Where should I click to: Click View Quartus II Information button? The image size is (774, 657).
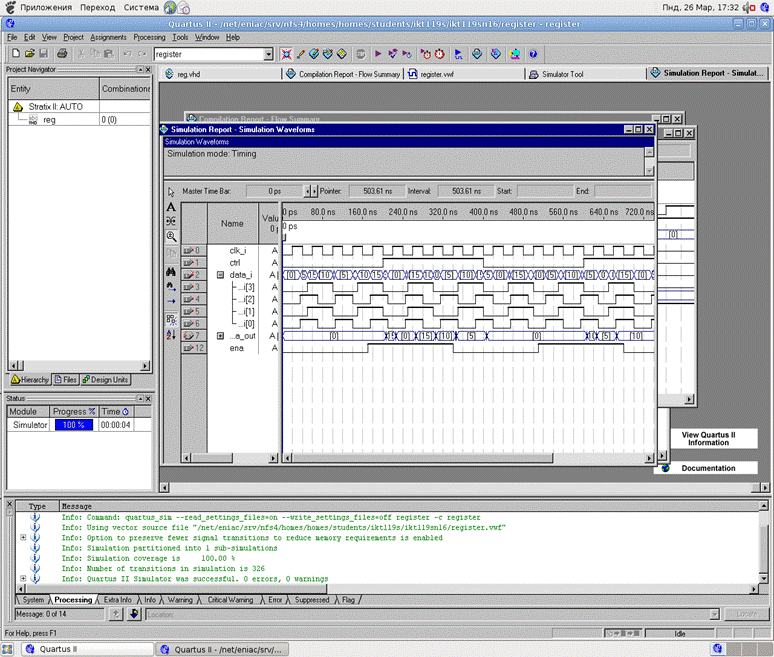click(x=708, y=439)
